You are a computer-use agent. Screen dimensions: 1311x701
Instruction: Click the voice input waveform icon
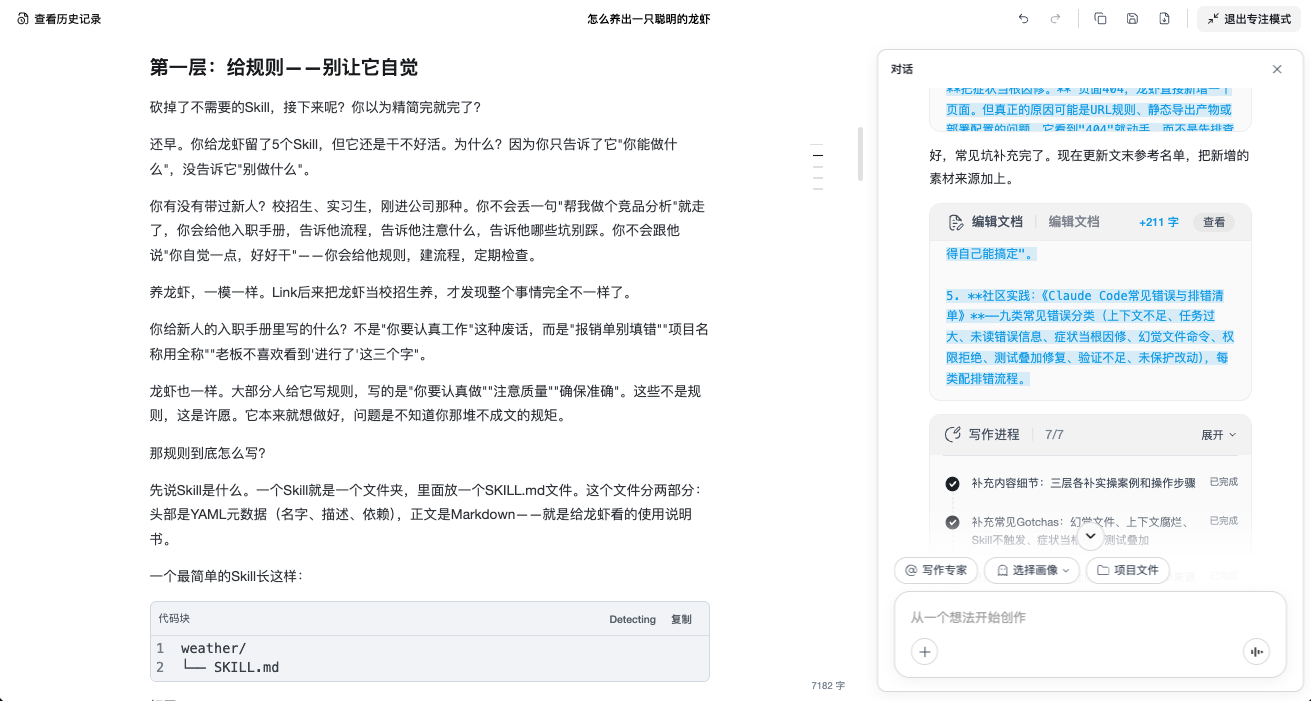tap(1255, 652)
